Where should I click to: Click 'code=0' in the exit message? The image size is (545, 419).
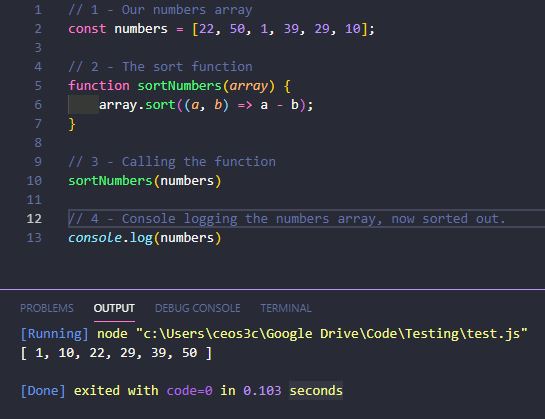pyautogui.click(x=189, y=390)
